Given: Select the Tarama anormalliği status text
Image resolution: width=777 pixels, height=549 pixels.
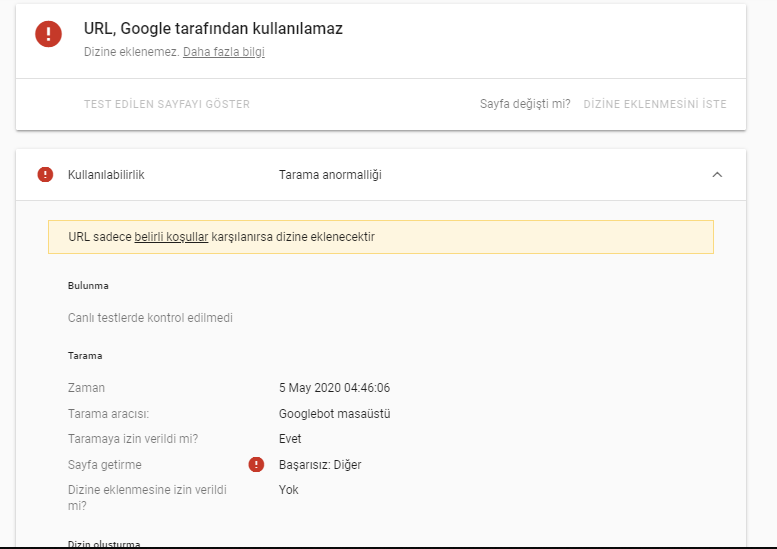Looking at the screenshot, I should (329, 175).
